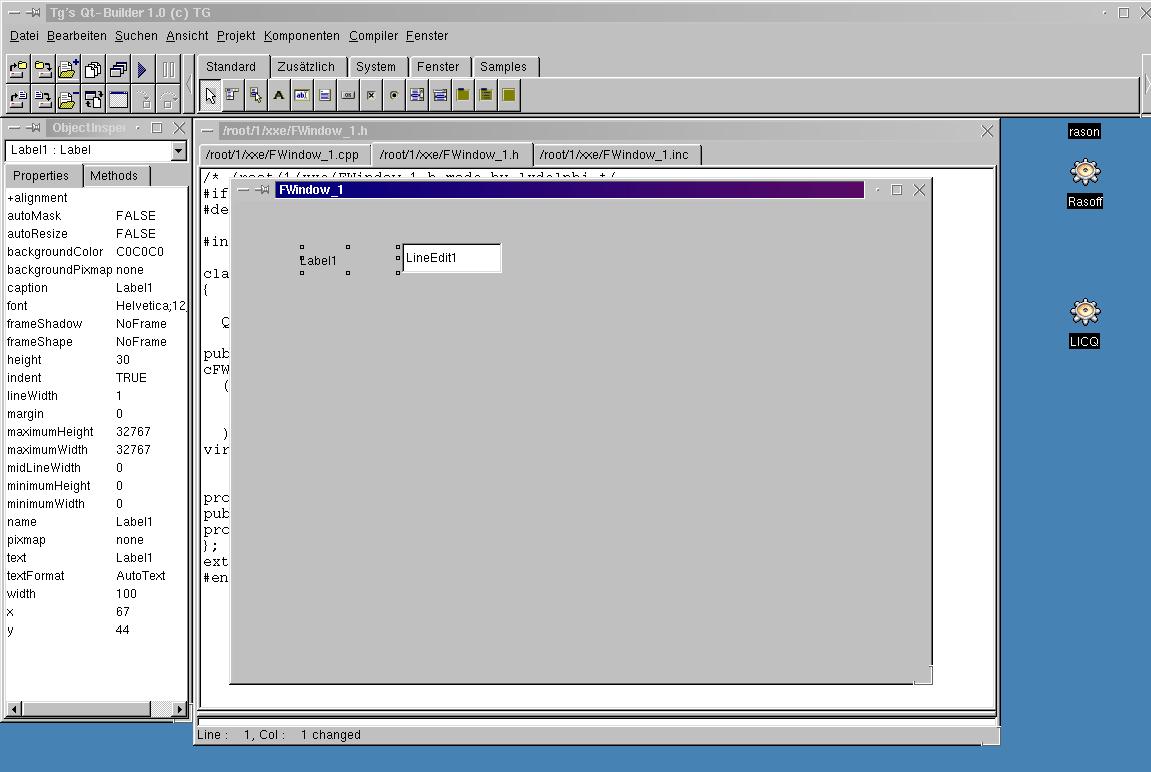Toggle the autoResize FALSE property value
Image resolution: width=1151 pixels, height=772 pixels.
point(136,234)
